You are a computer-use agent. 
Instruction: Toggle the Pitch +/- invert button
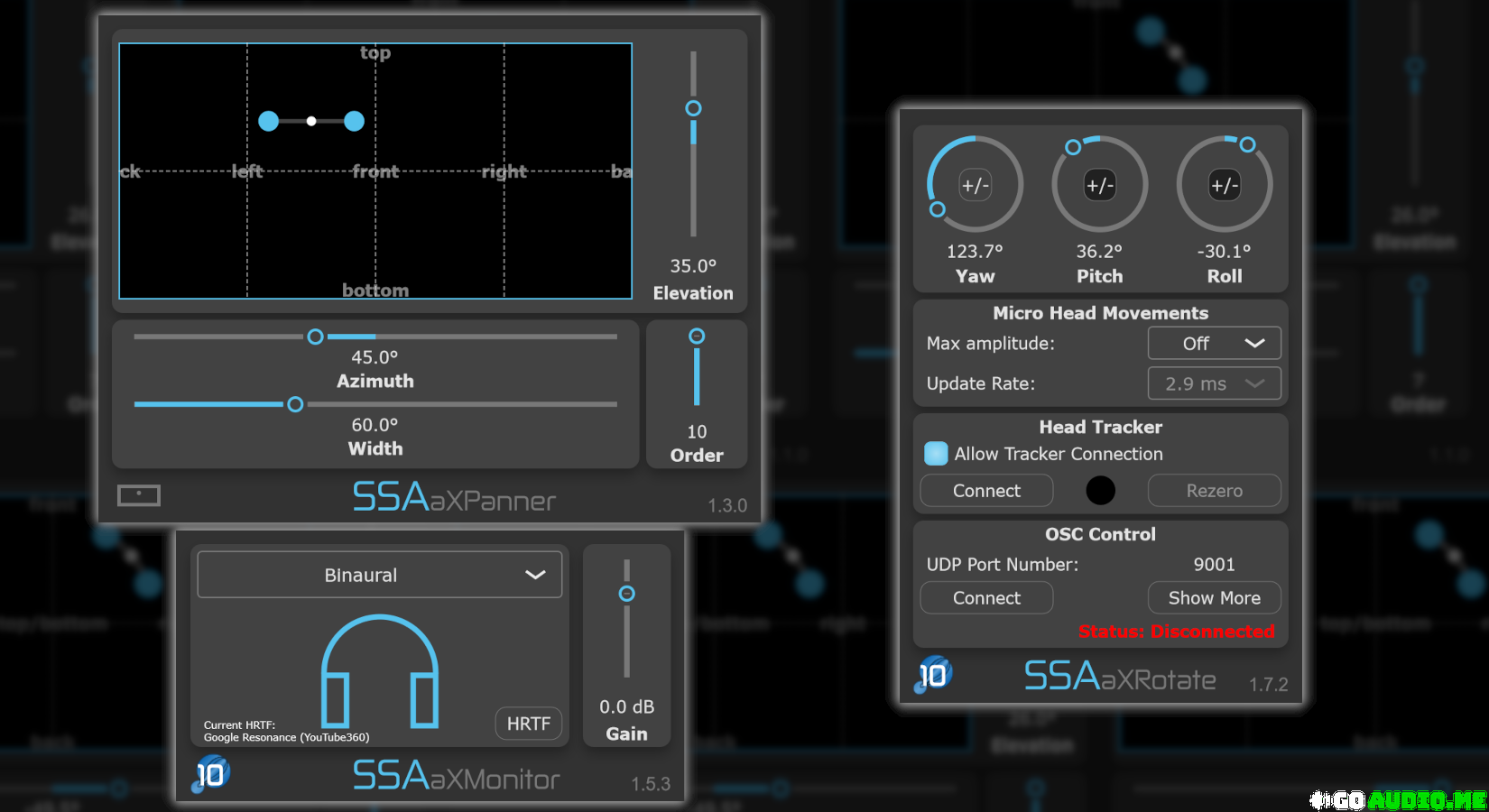(1100, 186)
